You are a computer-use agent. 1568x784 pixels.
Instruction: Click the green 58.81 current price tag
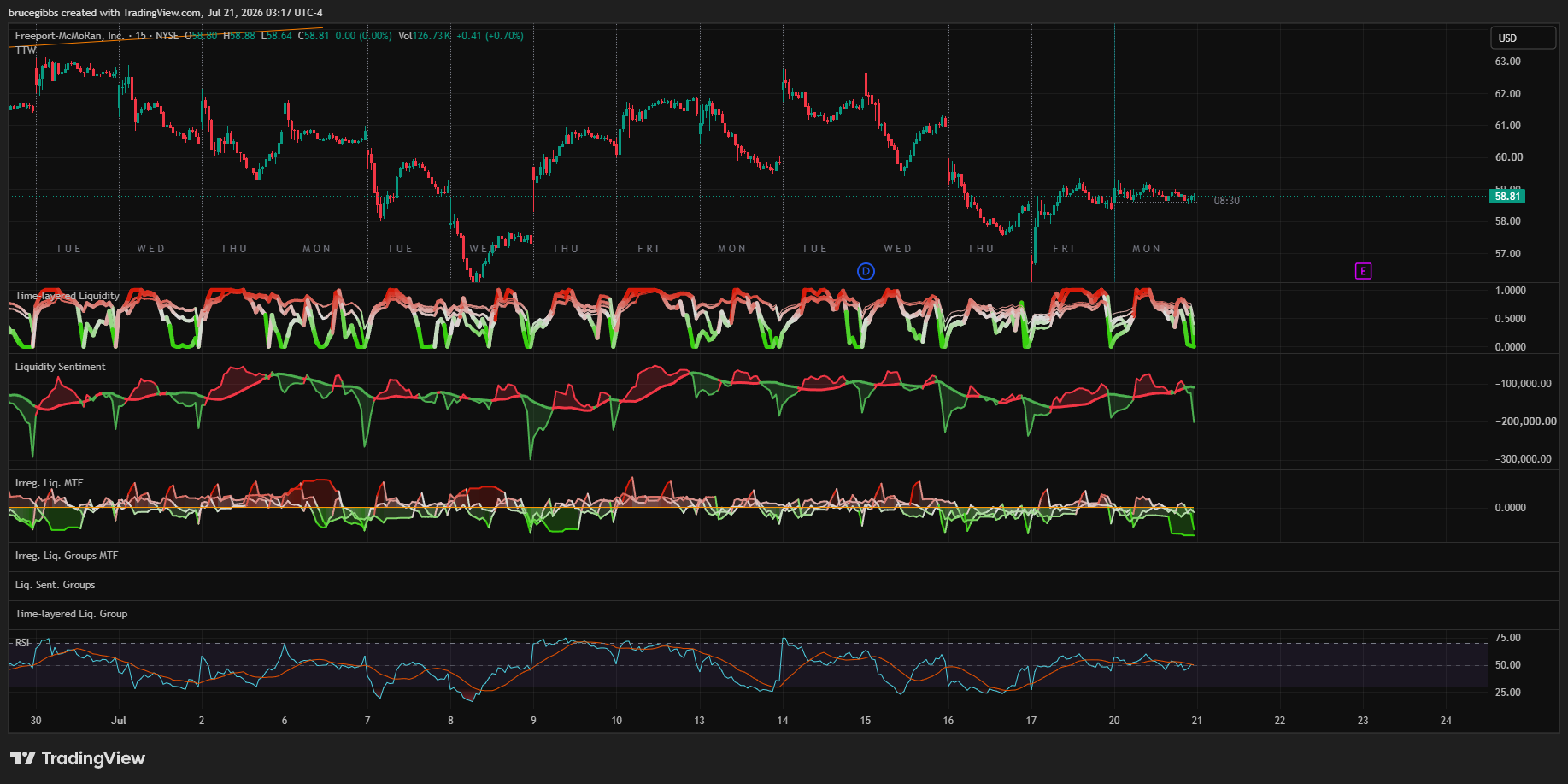tap(1507, 197)
